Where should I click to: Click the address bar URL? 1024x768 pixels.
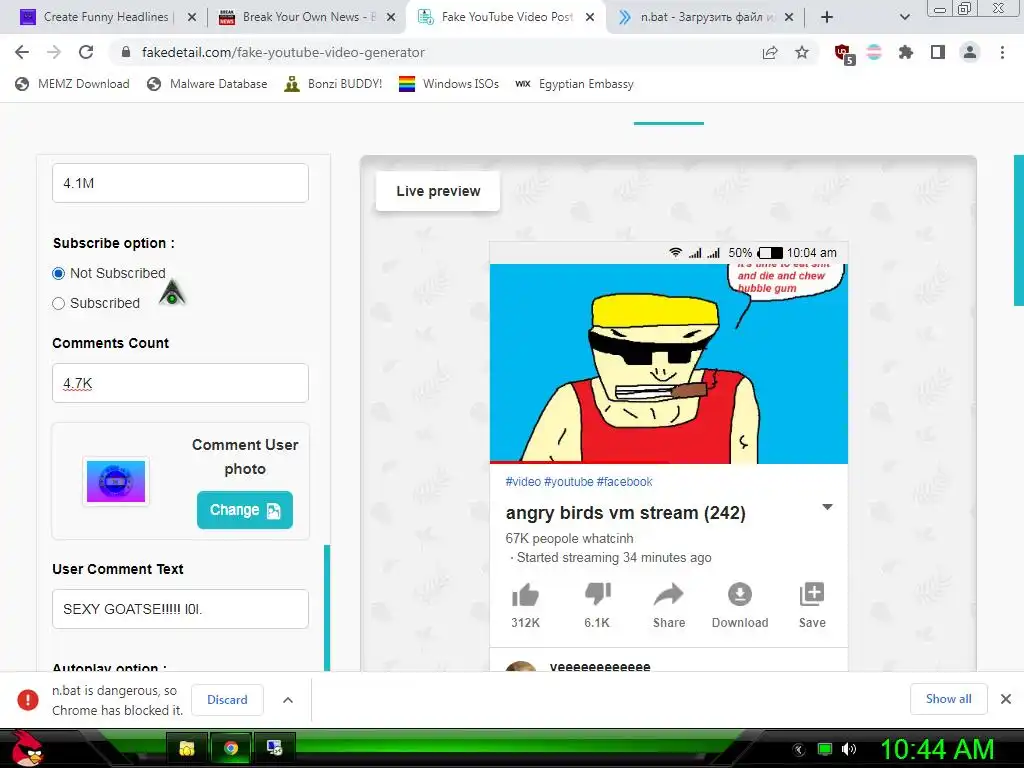(x=283, y=52)
